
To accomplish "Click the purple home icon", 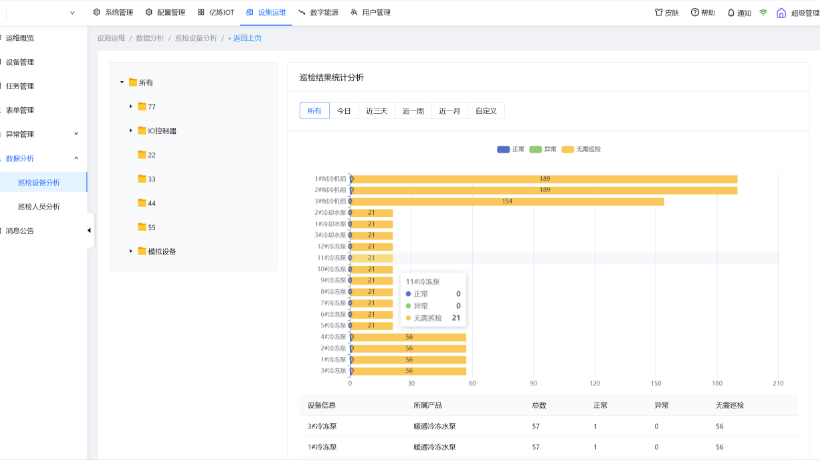I will tap(781, 13).
